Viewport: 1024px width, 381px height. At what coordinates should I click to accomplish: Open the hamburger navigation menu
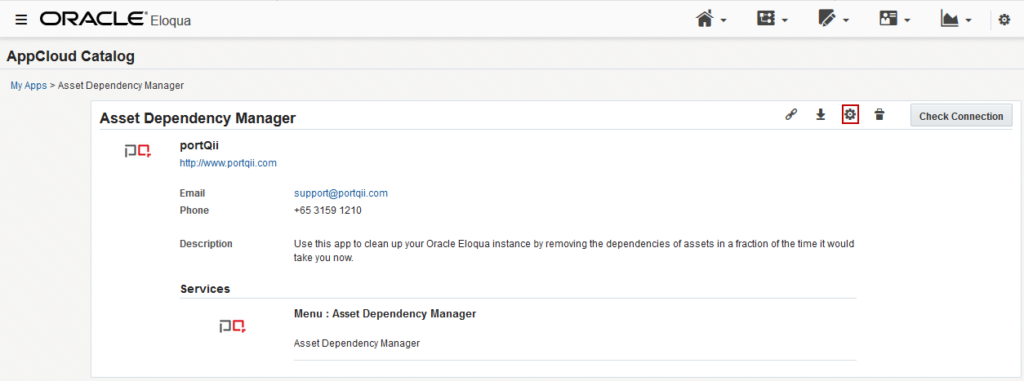pos(22,20)
